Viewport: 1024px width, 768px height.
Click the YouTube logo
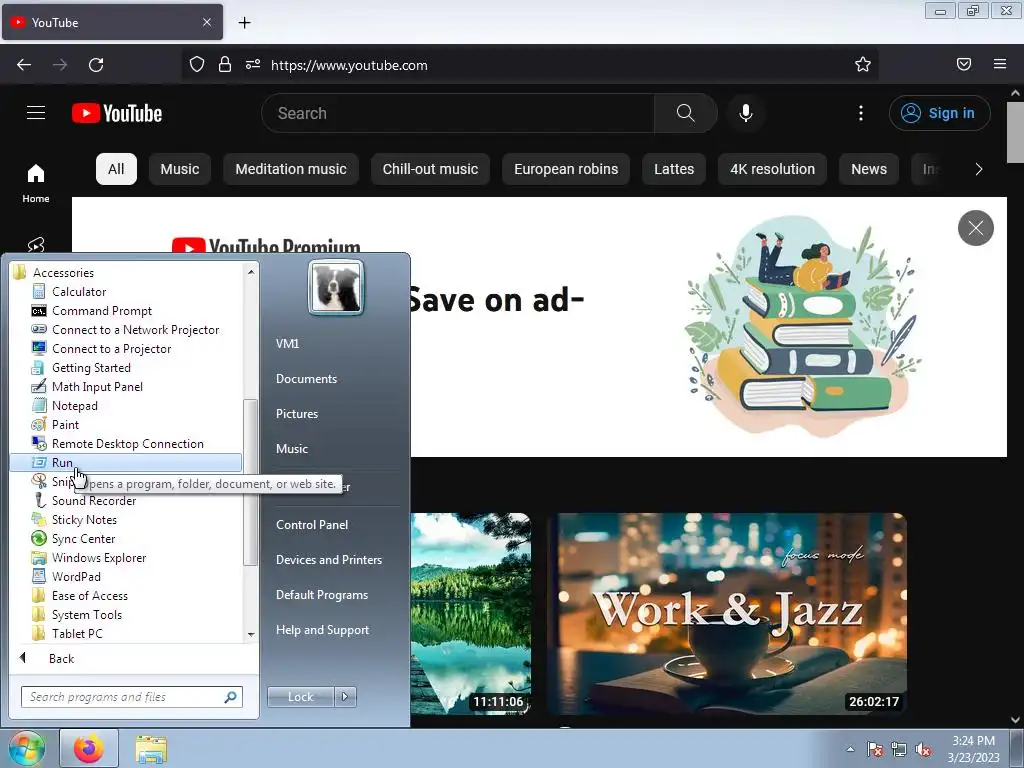117,113
